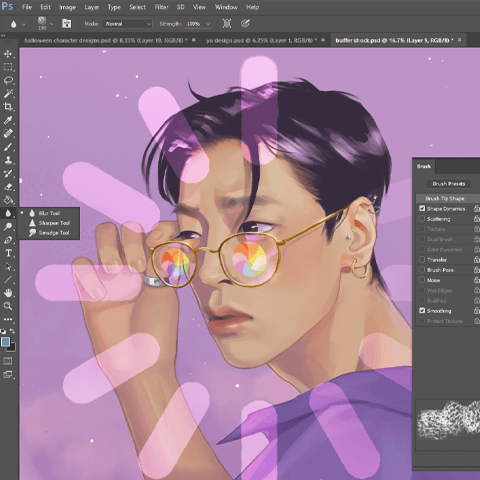The image size is (480, 480).
Task: Disable the Smoothing checkbox
Action: coord(422,311)
